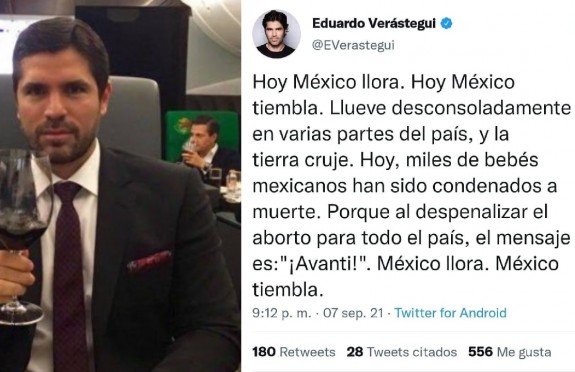
Task: Open Eduardo Verástegui display name link
Action: [x=374, y=23]
